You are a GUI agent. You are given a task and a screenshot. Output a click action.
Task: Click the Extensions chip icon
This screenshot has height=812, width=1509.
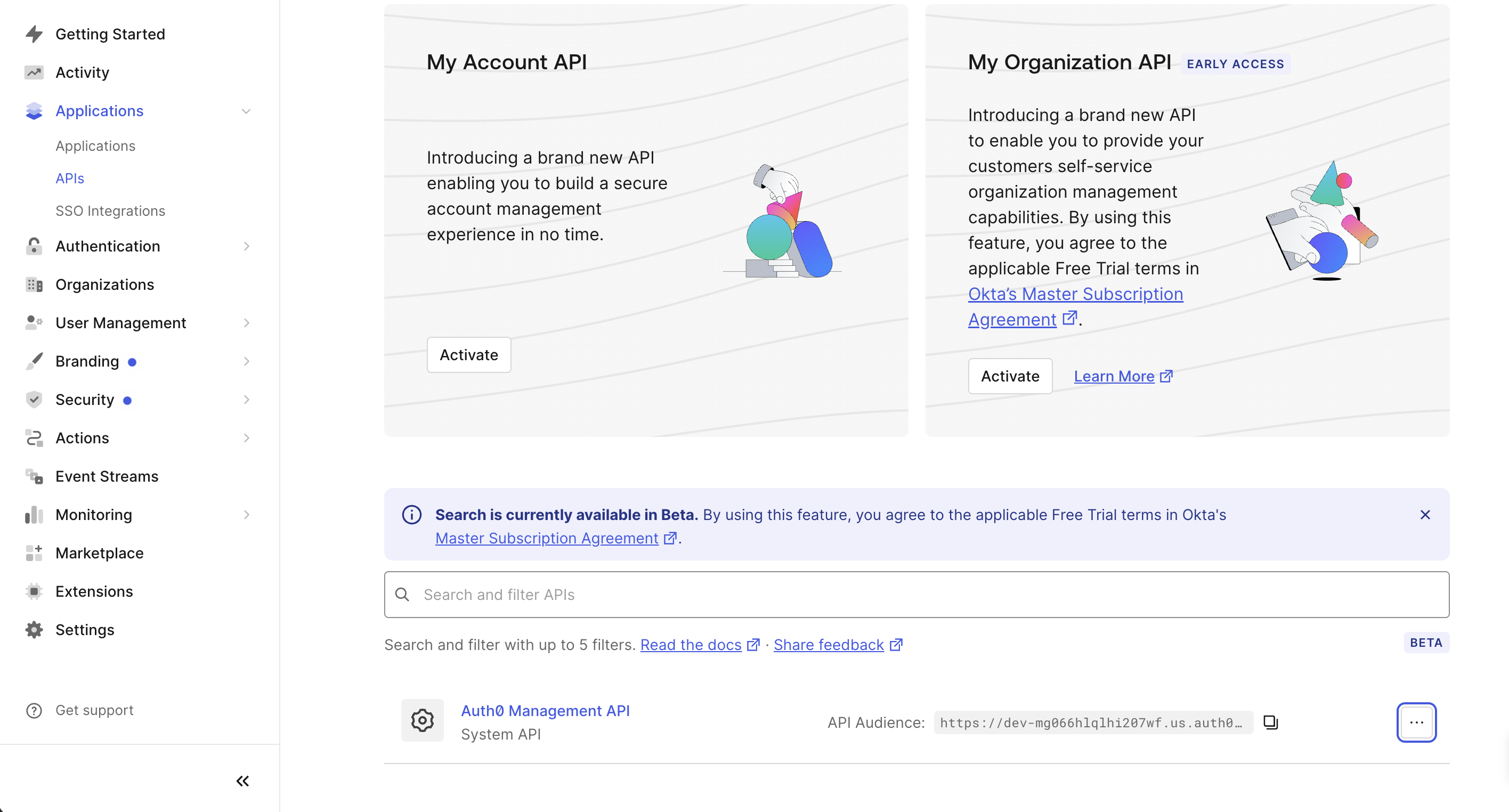click(34, 592)
